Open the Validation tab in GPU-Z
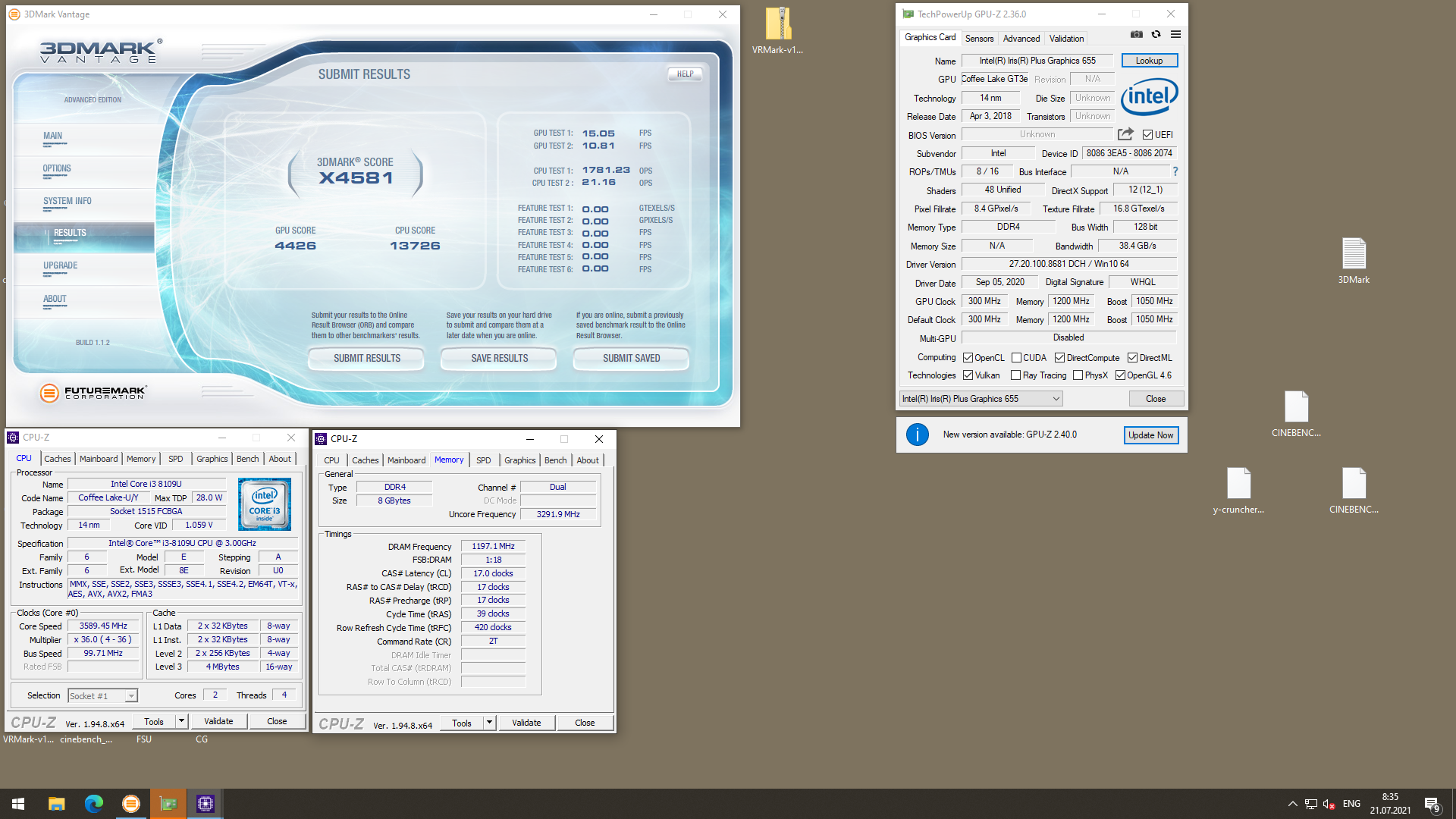Image resolution: width=1456 pixels, height=819 pixels. [x=1066, y=39]
